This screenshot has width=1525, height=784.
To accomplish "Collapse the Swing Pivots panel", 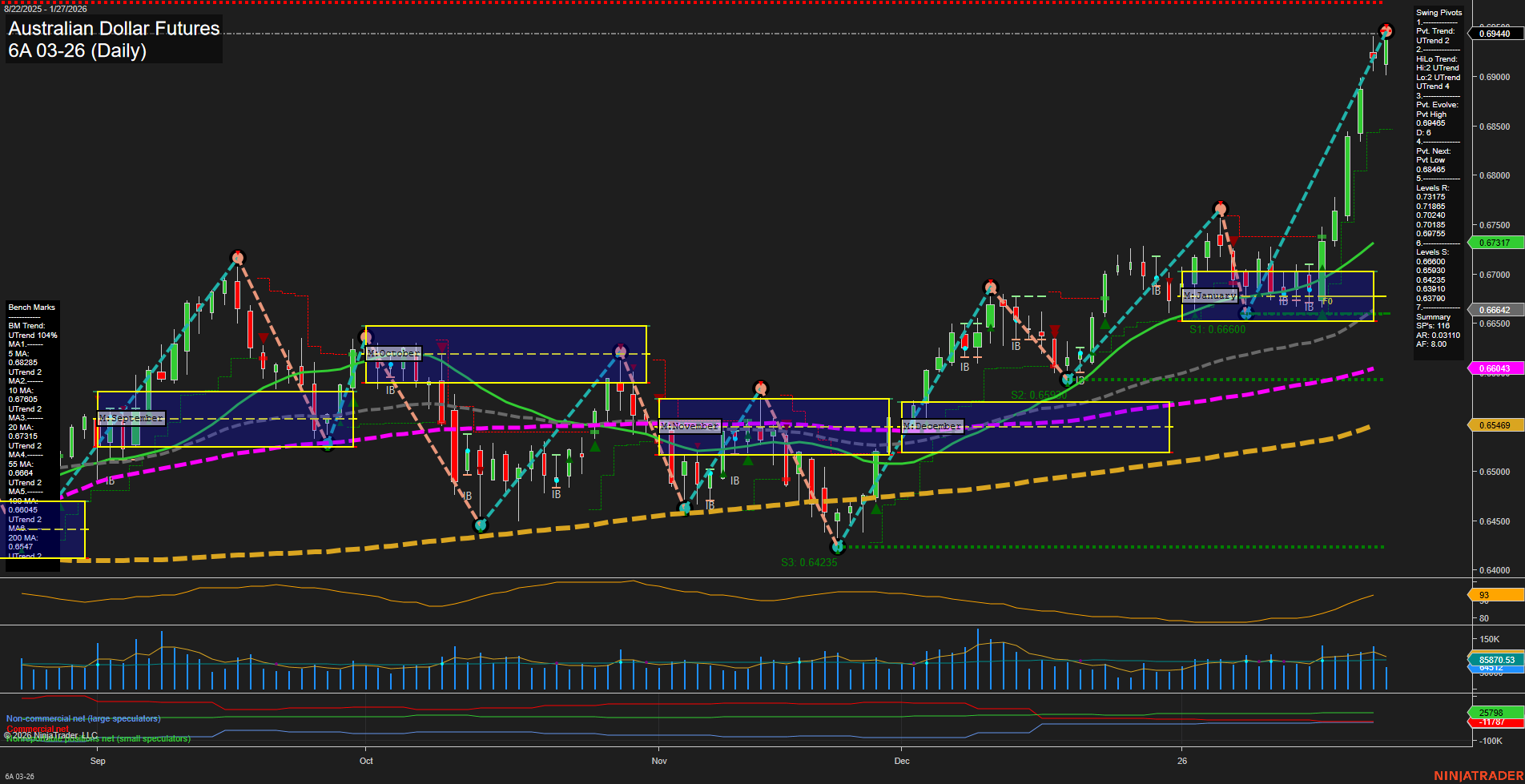I will (x=1438, y=12).
